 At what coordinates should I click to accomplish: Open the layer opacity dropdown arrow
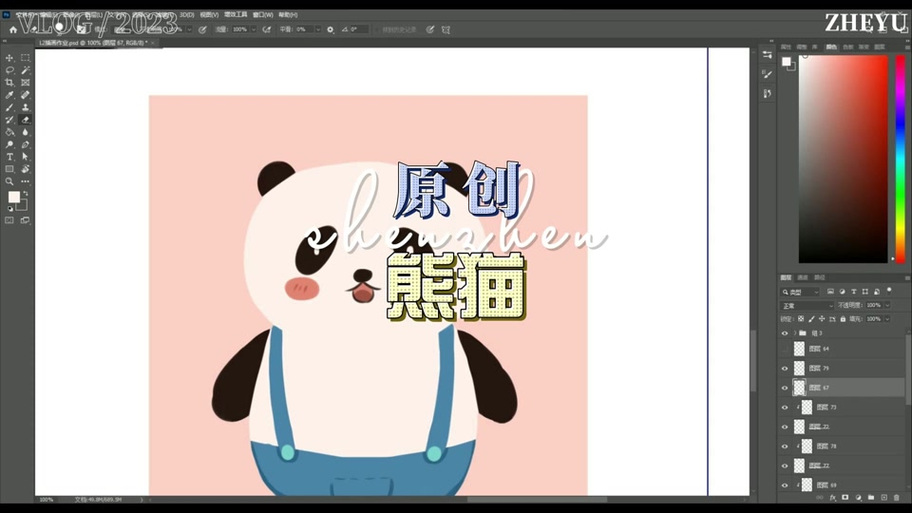click(x=887, y=305)
